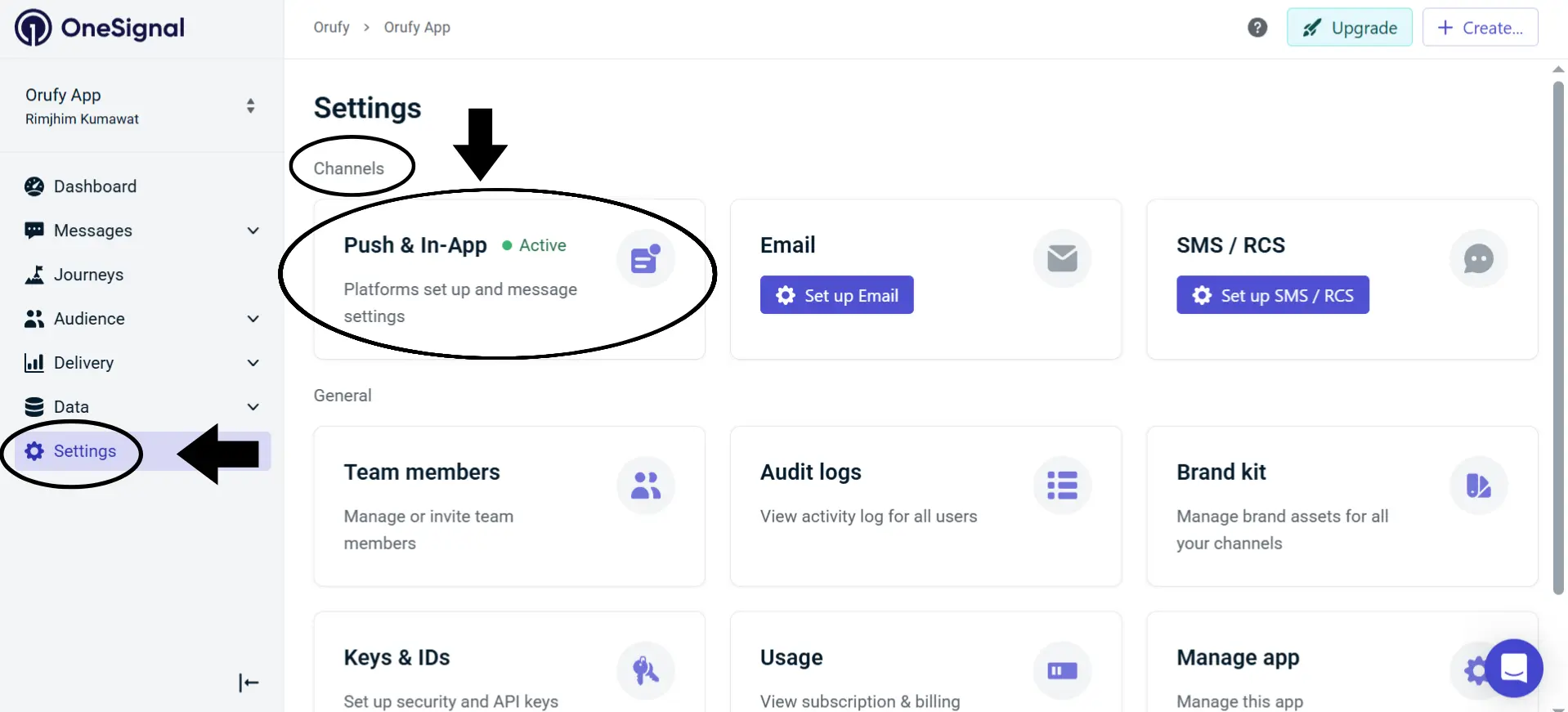Open the Manage app card
This screenshot has width=1568, height=712.
click(1342, 662)
